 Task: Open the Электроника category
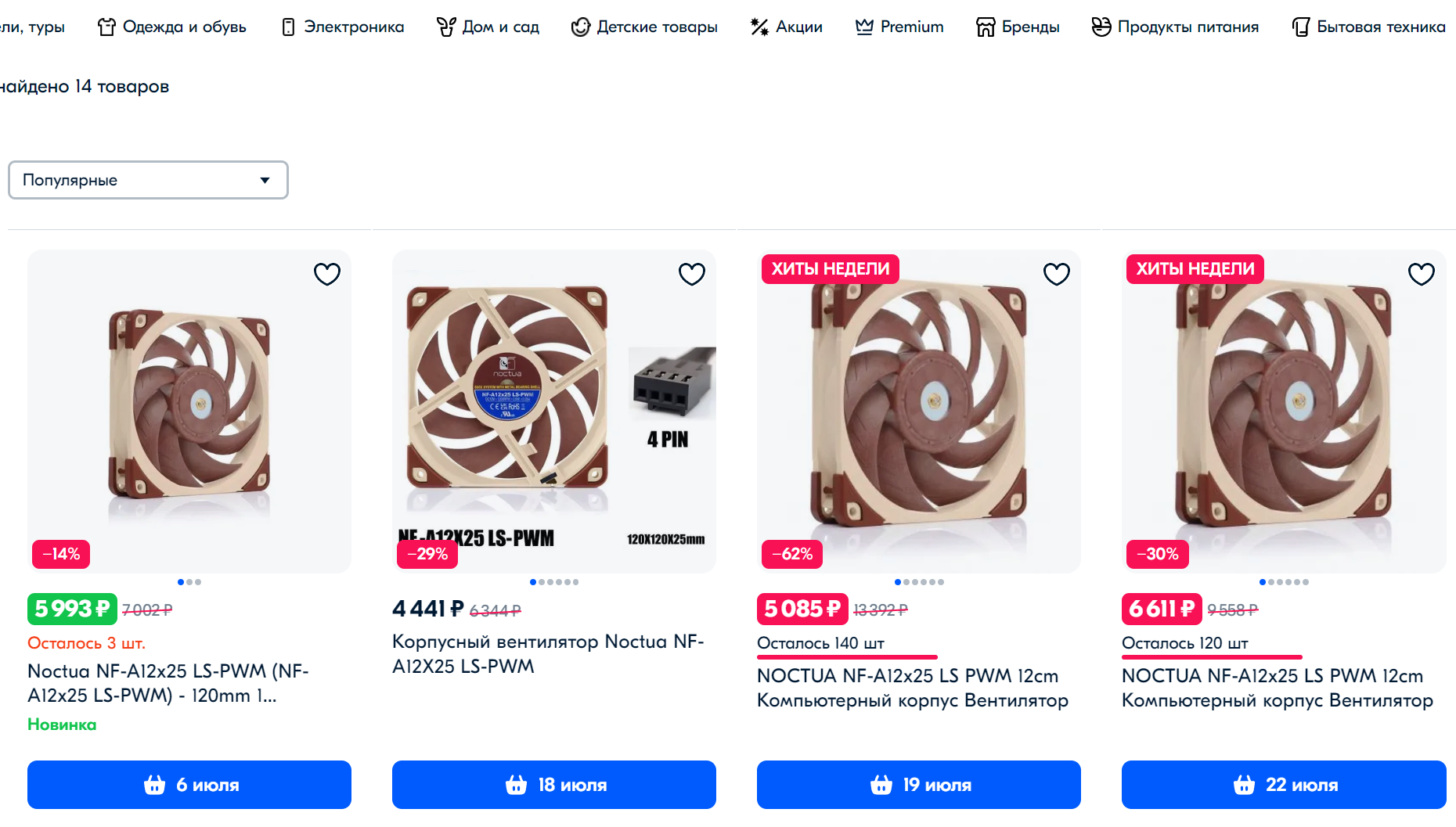[x=354, y=27]
